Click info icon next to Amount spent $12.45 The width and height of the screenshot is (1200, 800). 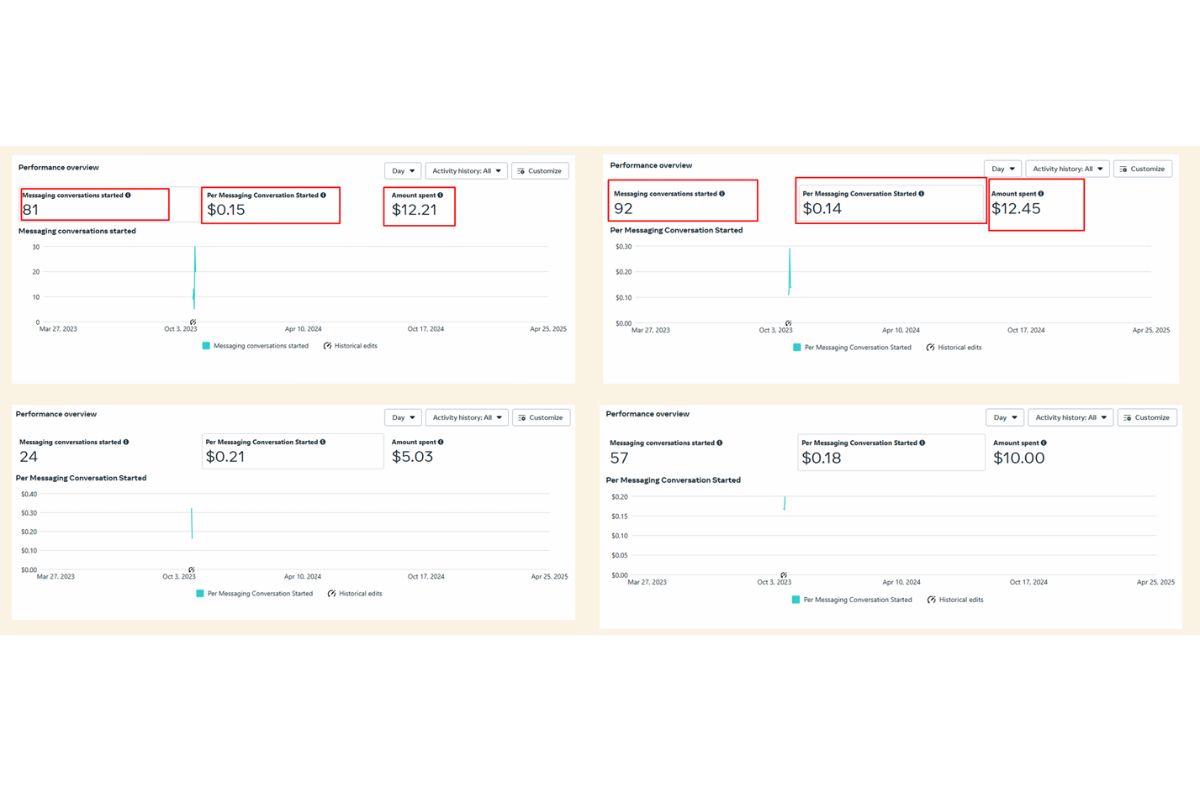1040,194
